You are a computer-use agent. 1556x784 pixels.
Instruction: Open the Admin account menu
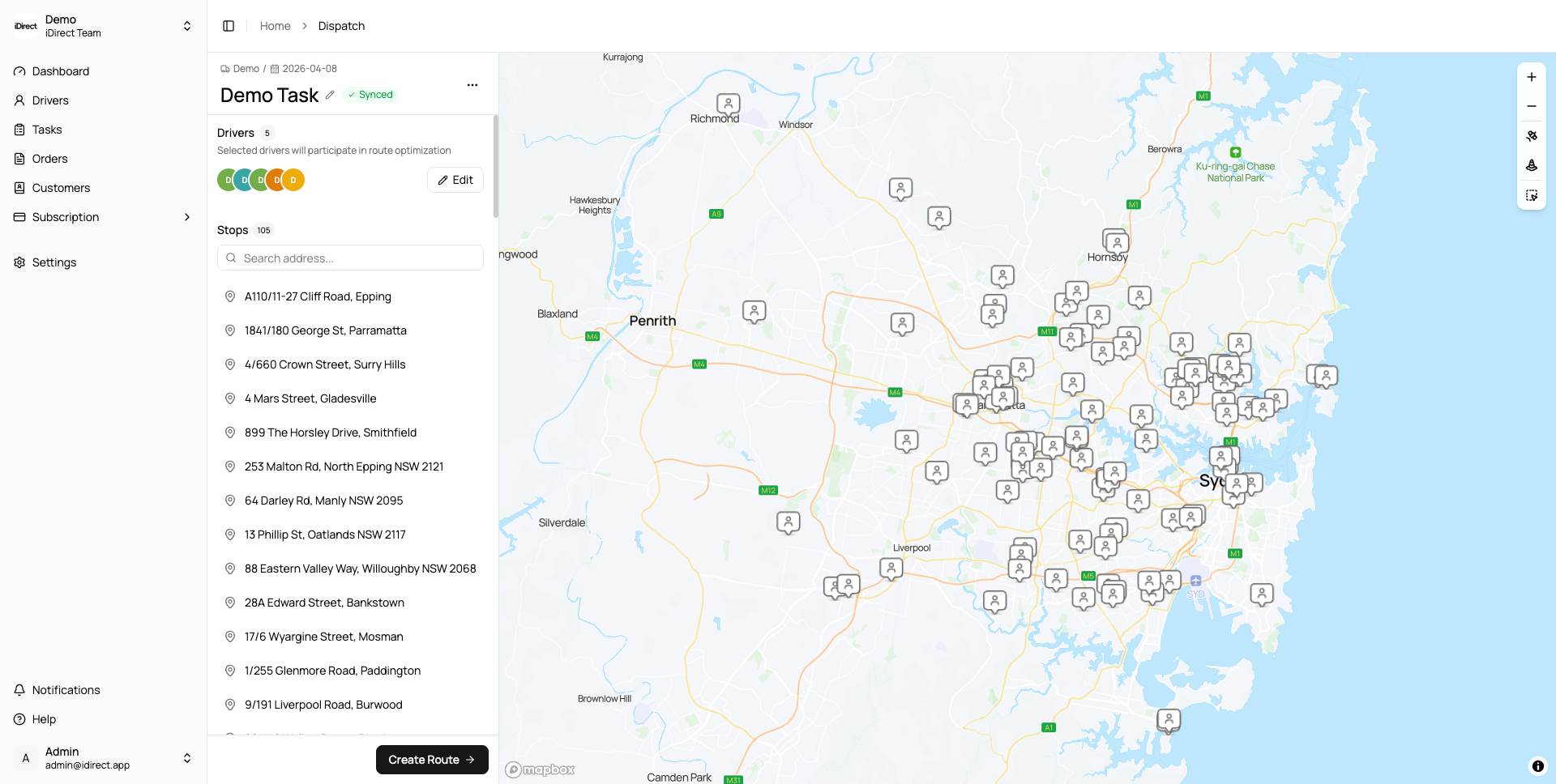click(103, 758)
